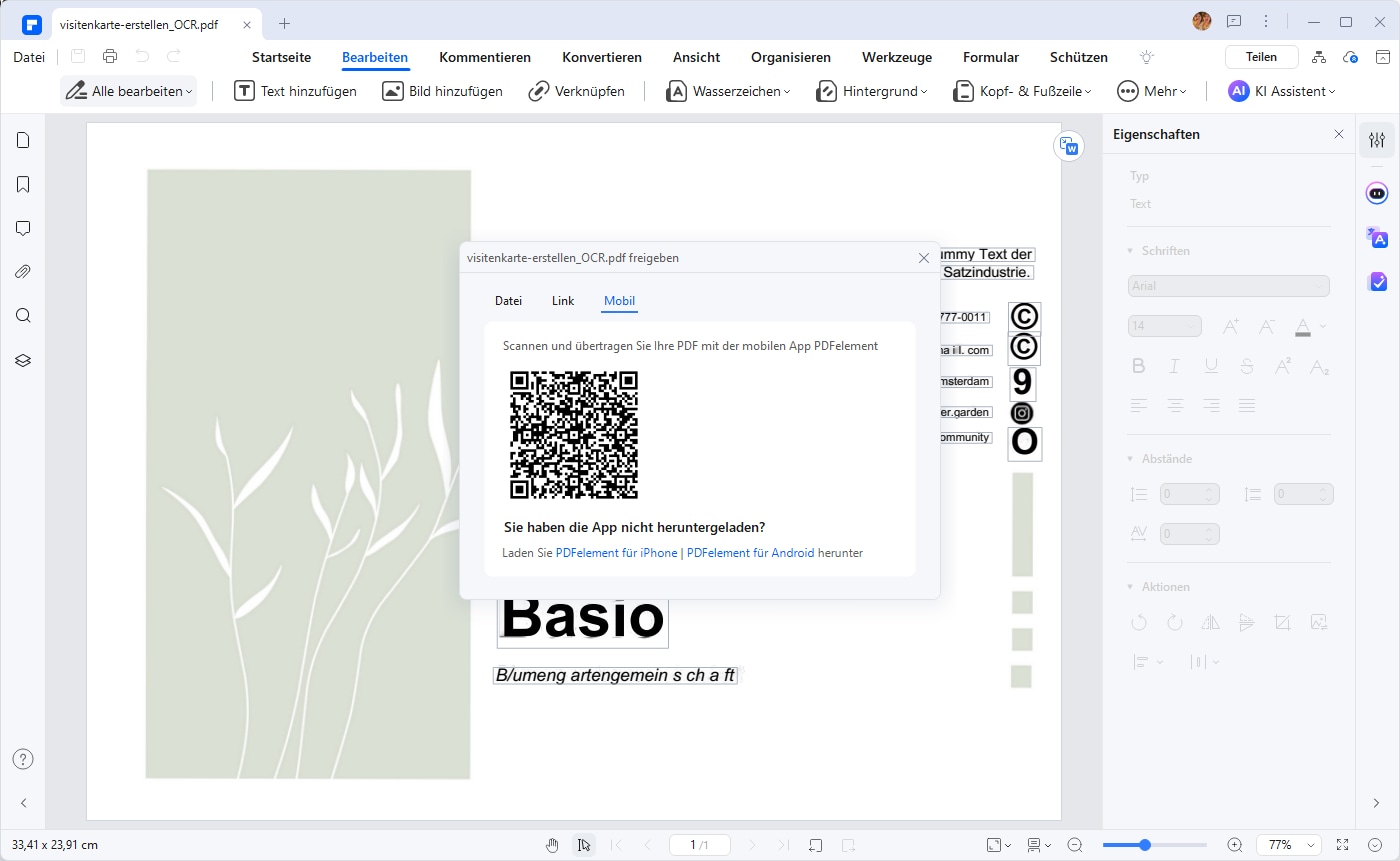This screenshot has width=1400, height=861.
Task: Click the help question mark icon
Action: tap(23, 759)
